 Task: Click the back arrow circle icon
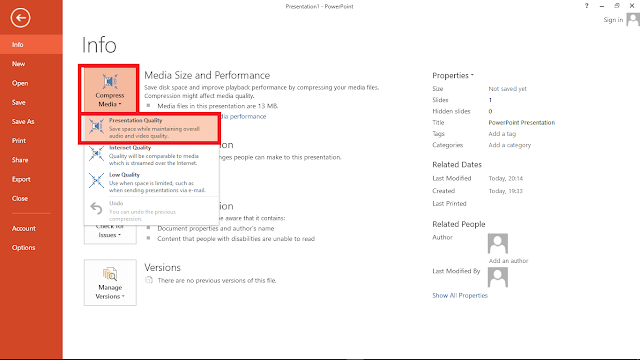[x=20, y=18]
